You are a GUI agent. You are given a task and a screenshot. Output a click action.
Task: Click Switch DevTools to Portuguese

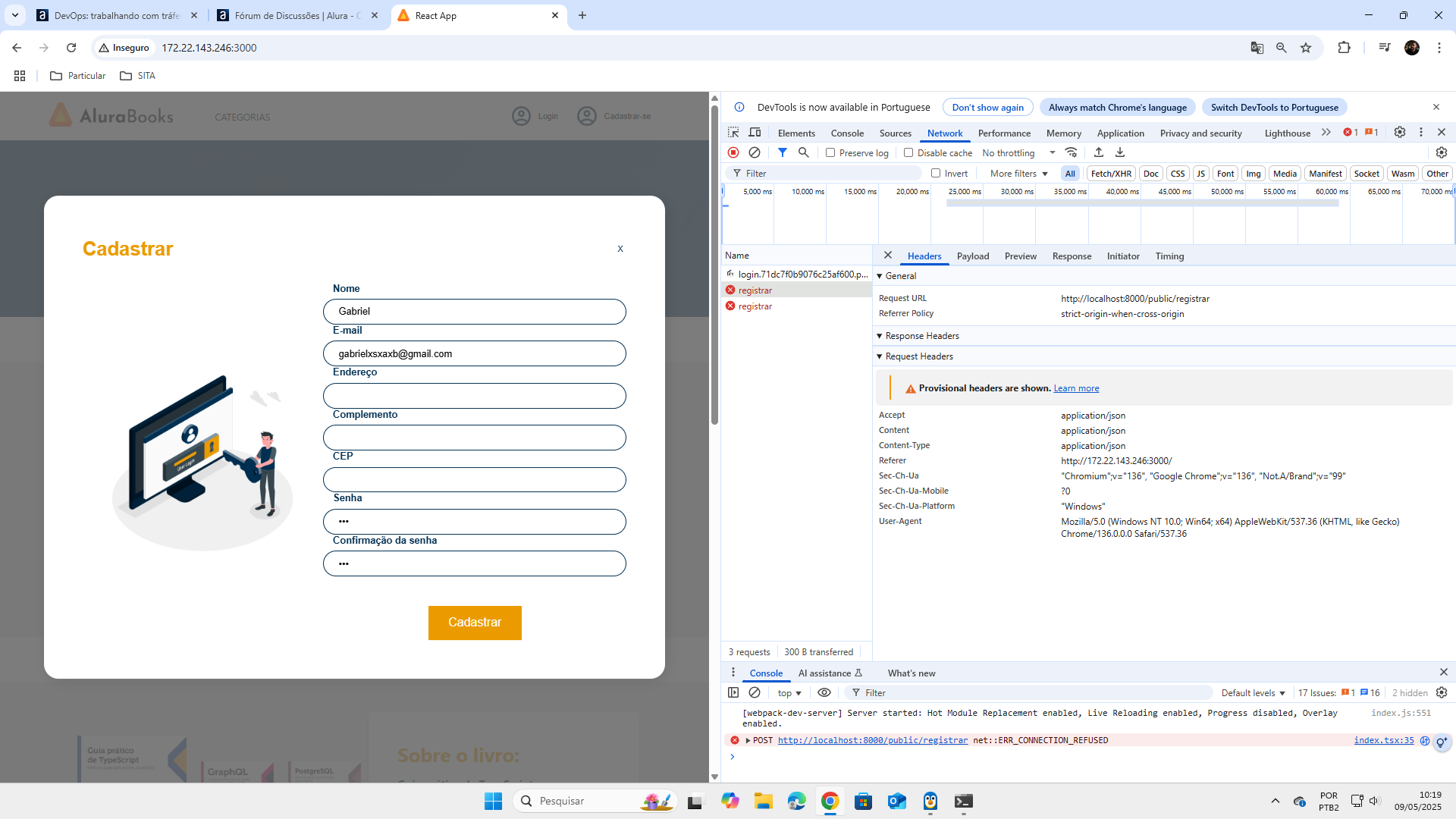pyautogui.click(x=1274, y=108)
